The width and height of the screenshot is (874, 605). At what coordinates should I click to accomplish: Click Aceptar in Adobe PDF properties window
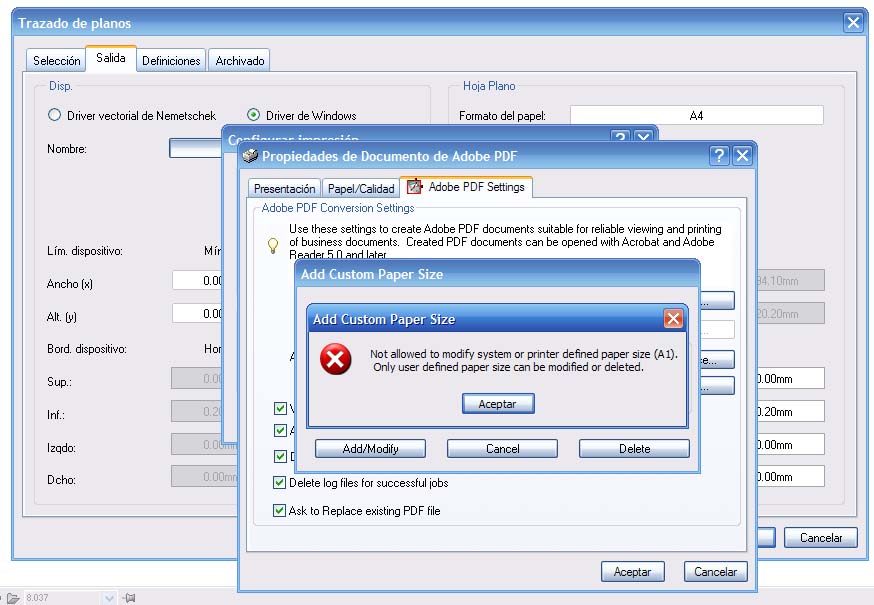pyautogui.click(x=633, y=572)
